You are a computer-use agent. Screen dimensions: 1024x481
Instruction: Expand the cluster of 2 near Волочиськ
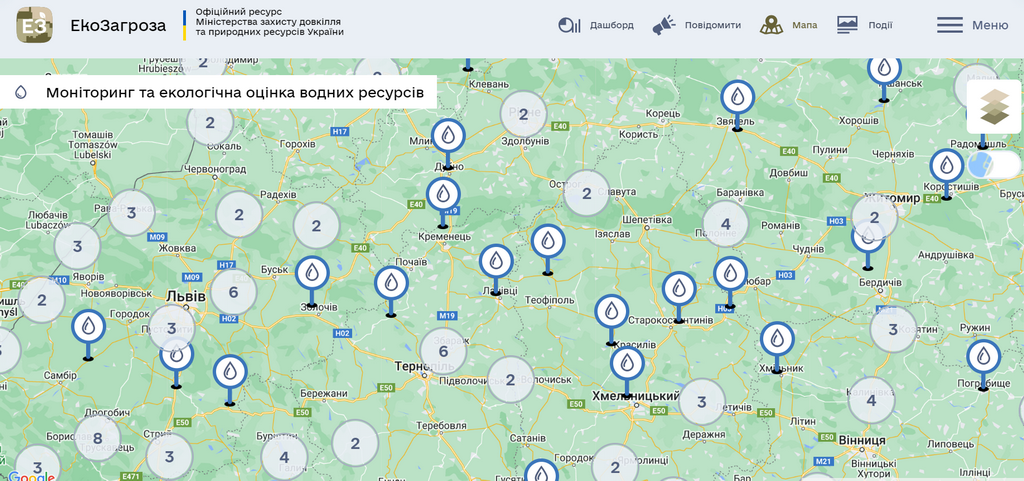coord(511,379)
